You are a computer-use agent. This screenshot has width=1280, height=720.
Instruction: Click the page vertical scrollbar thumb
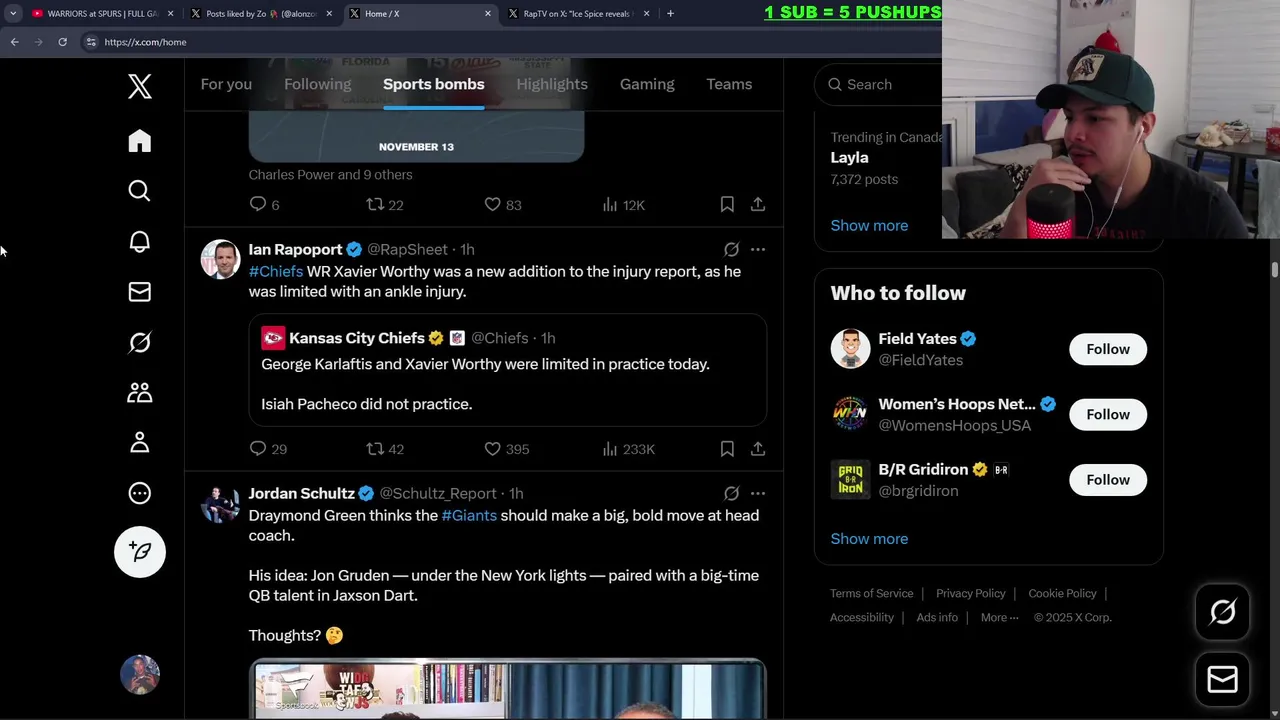(1274, 270)
